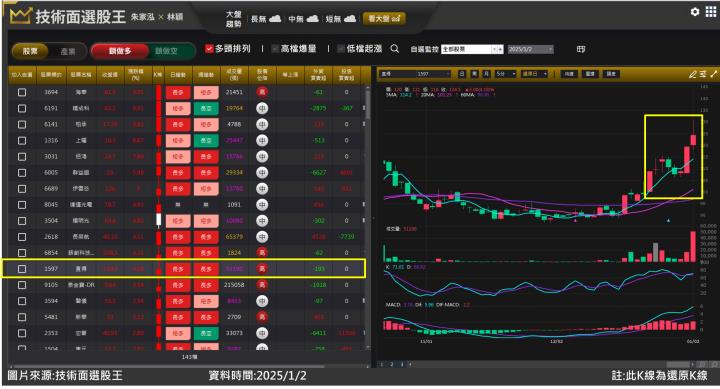The height and width of the screenshot is (389, 720).
Task: Click the mid-term trend cloud icon
Action: click(x=312, y=19)
